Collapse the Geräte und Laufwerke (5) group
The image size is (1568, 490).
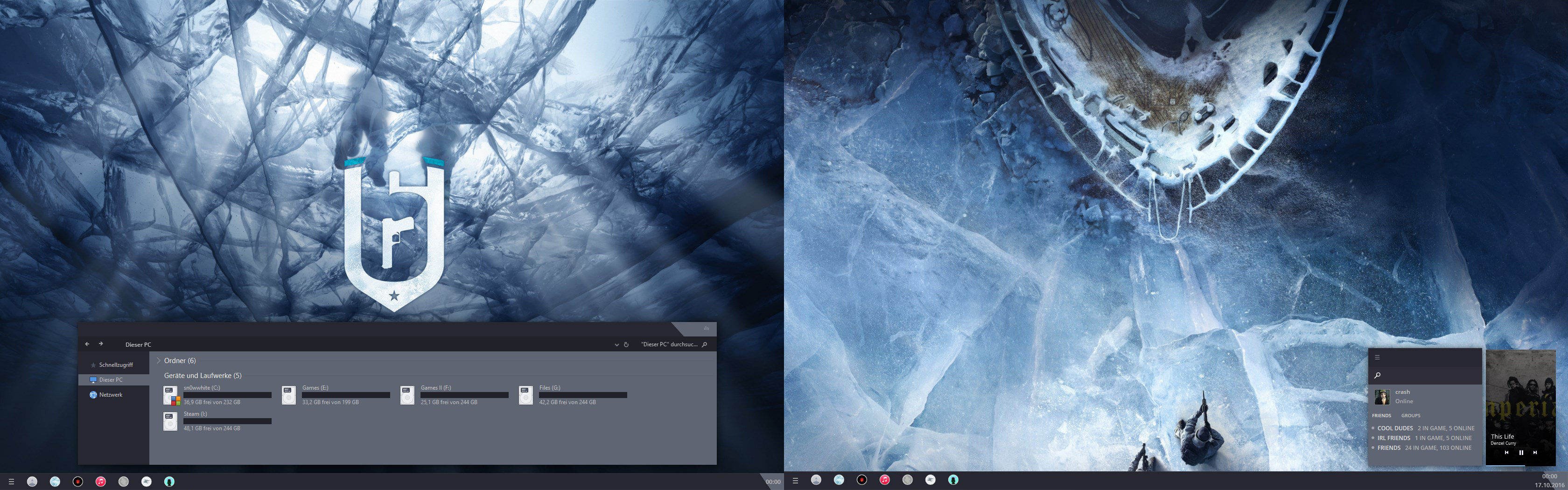point(203,376)
